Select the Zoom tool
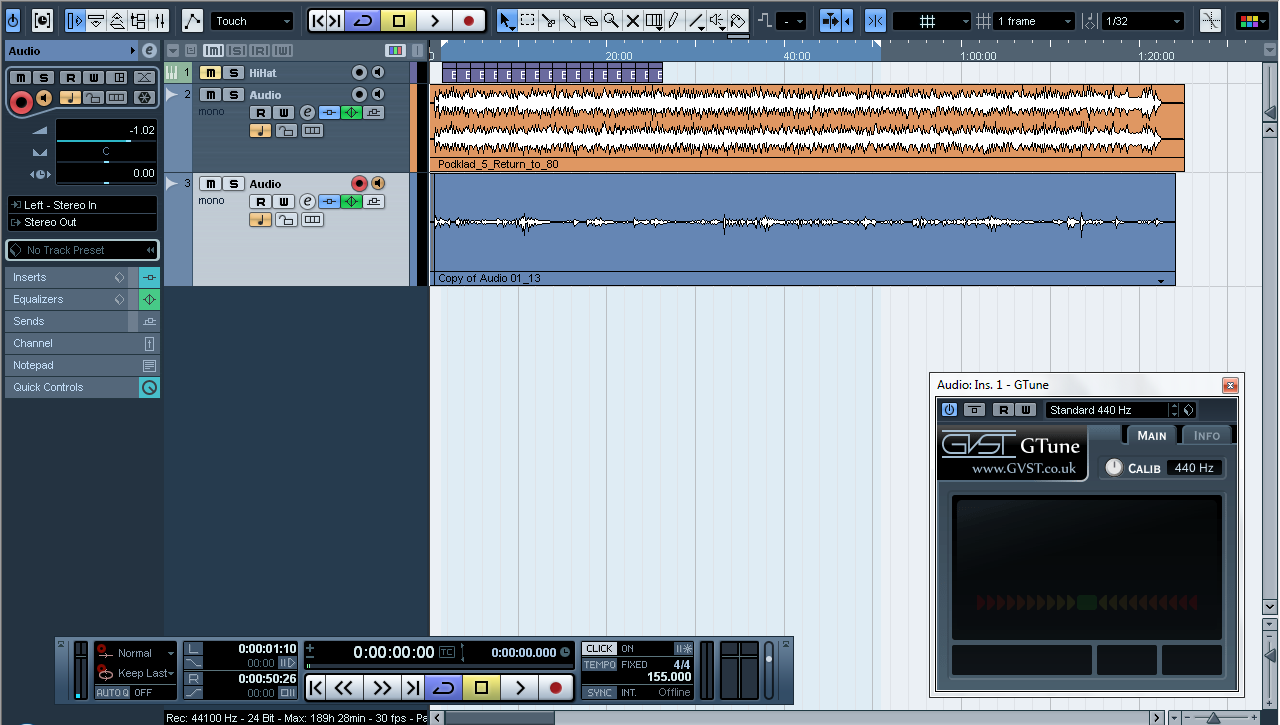The width and height of the screenshot is (1280, 725). [x=612, y=20]
